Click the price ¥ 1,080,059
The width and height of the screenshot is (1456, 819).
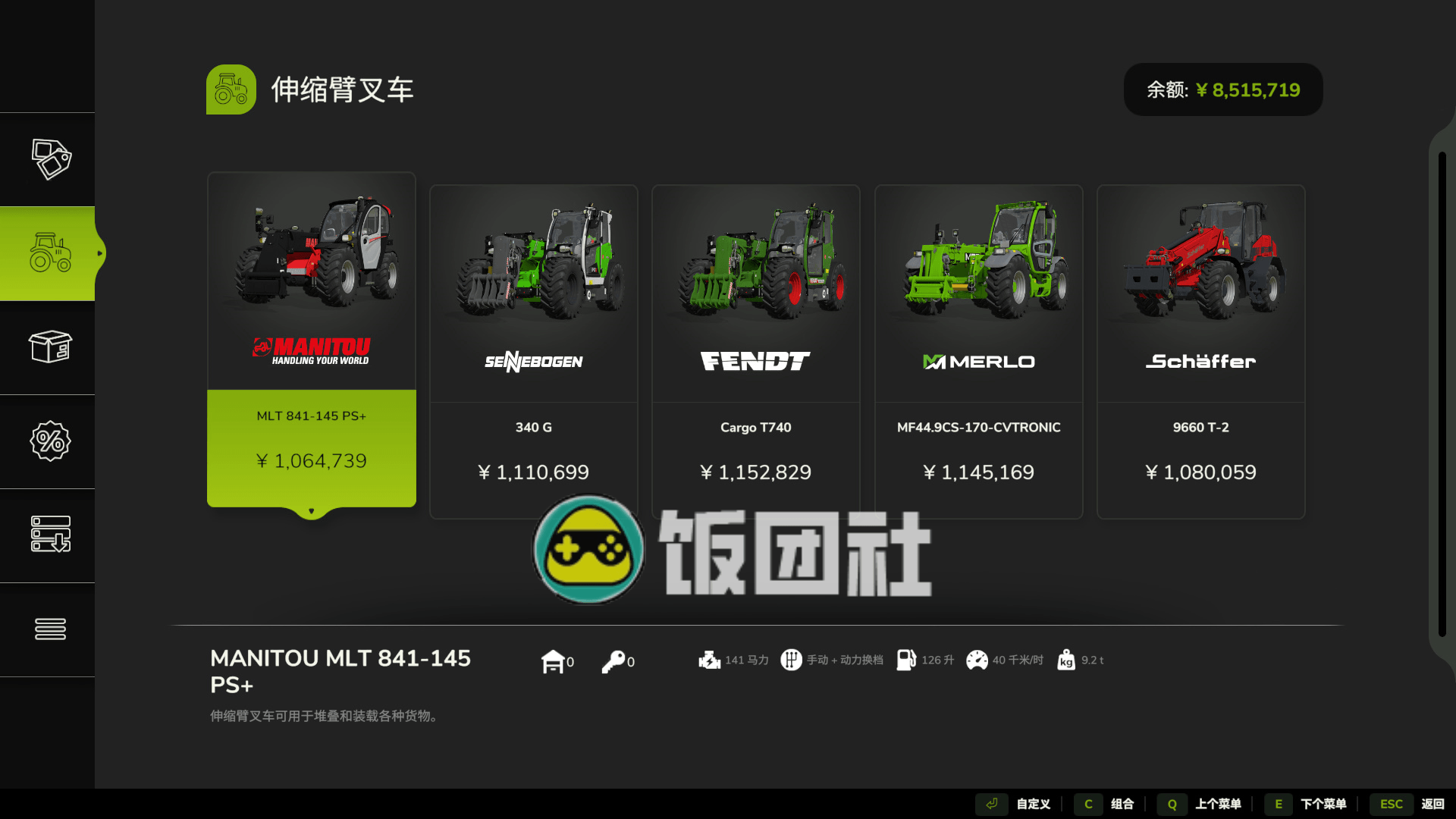pyautogui.click(x=1201, y=472)
